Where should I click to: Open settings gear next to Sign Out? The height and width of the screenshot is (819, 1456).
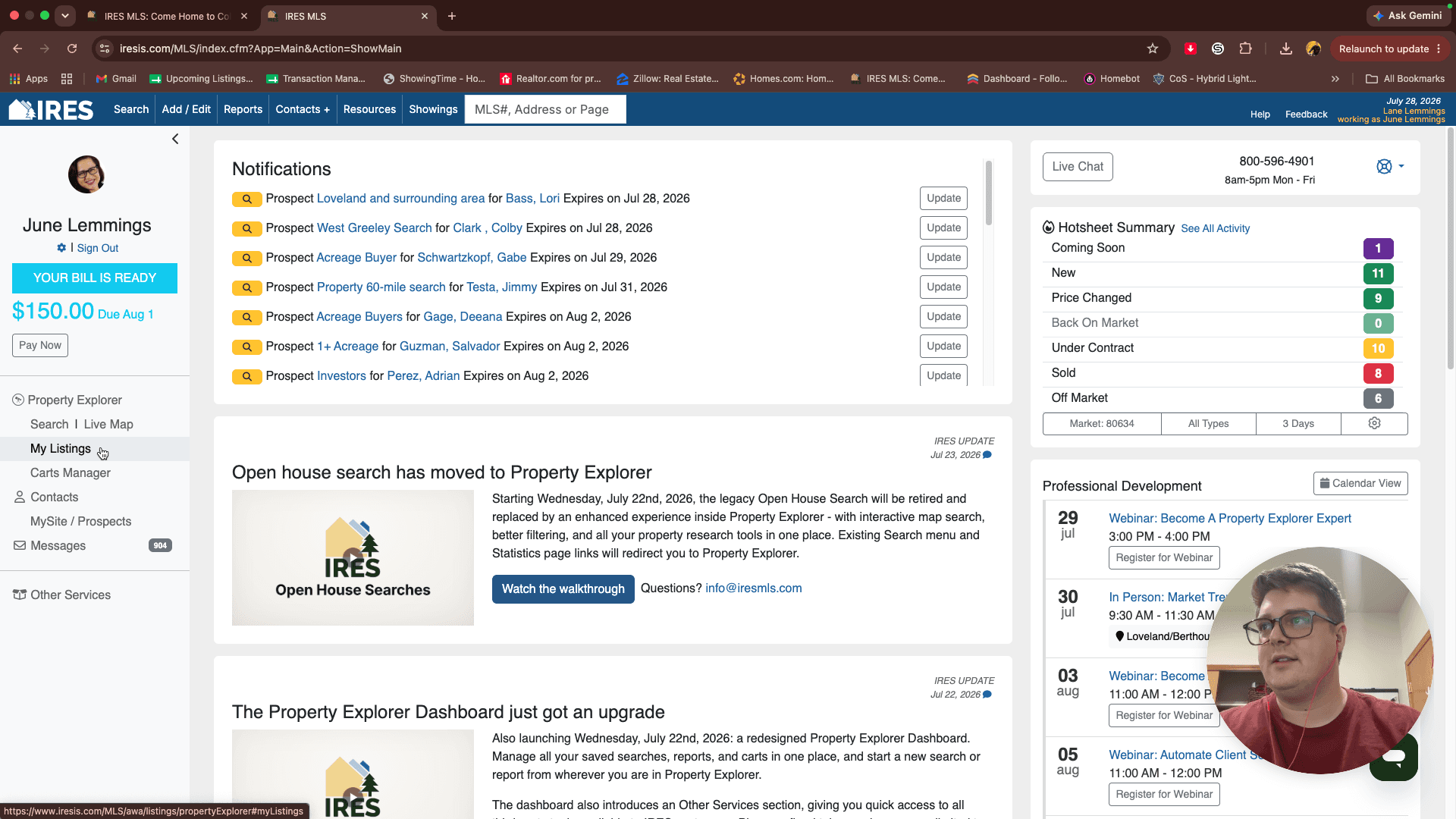click(61, 248)
